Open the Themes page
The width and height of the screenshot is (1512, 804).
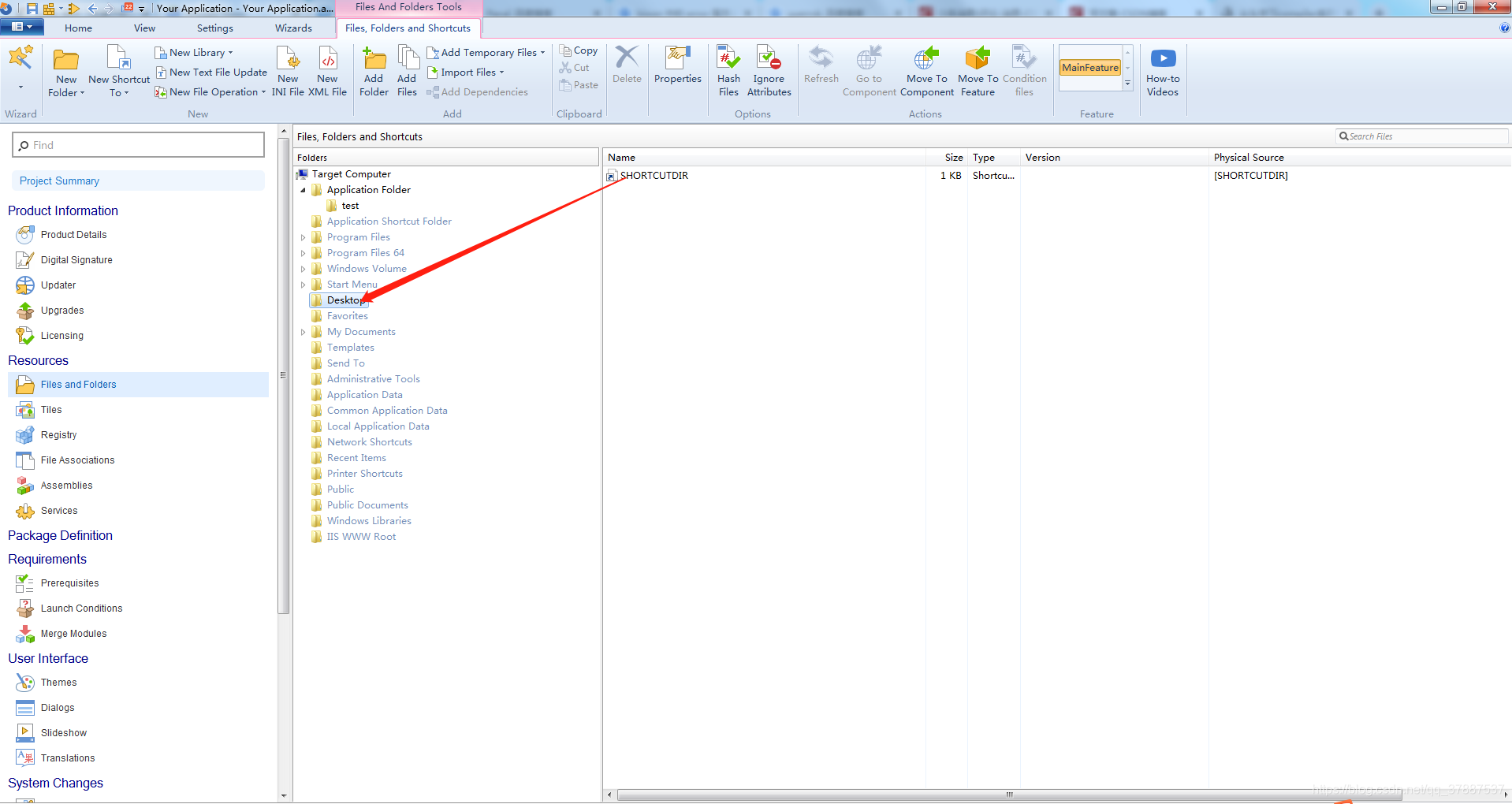(x=58, y=683)
